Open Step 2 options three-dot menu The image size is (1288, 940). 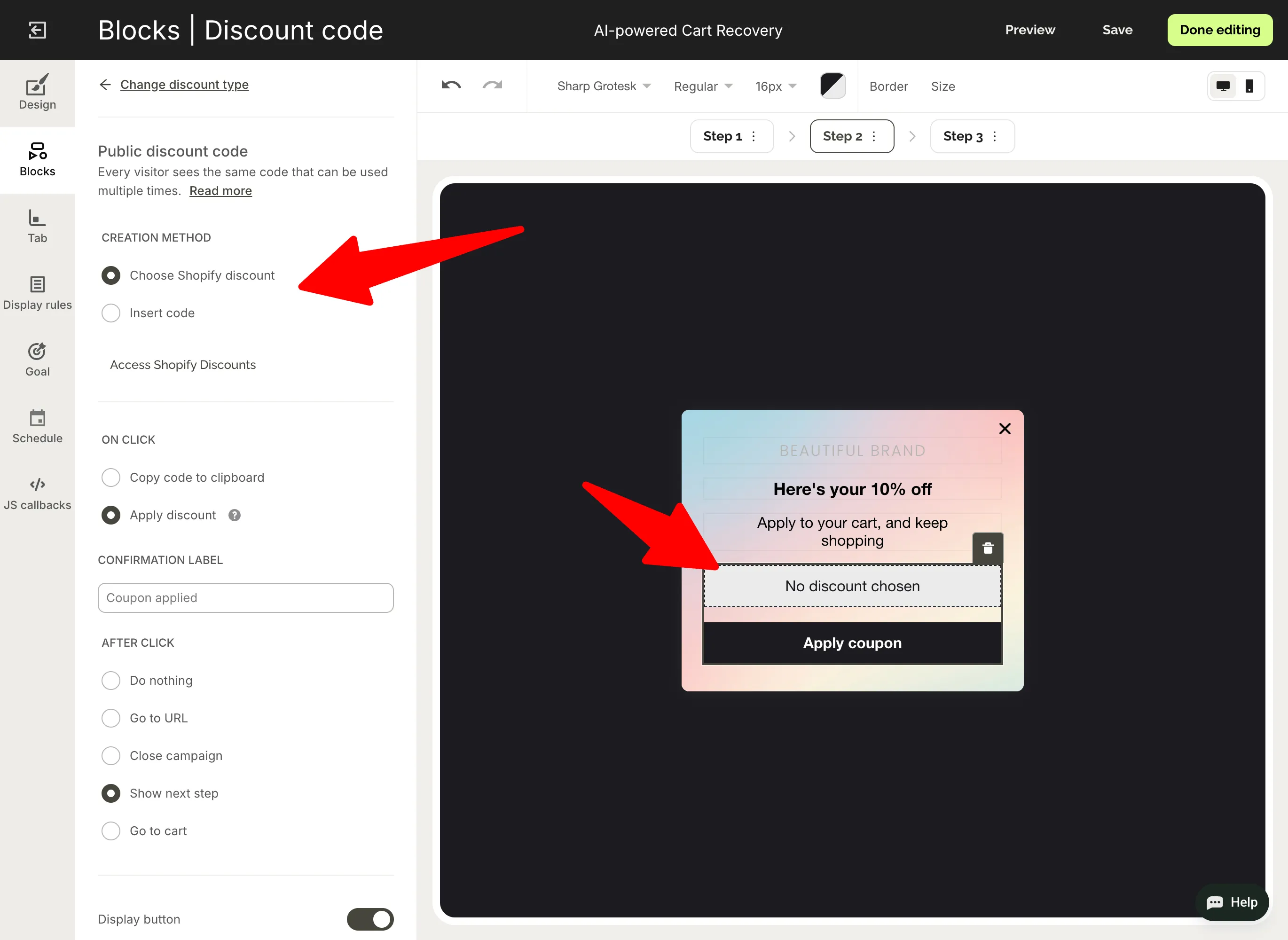pyautogui.click(x=874, y=136)
